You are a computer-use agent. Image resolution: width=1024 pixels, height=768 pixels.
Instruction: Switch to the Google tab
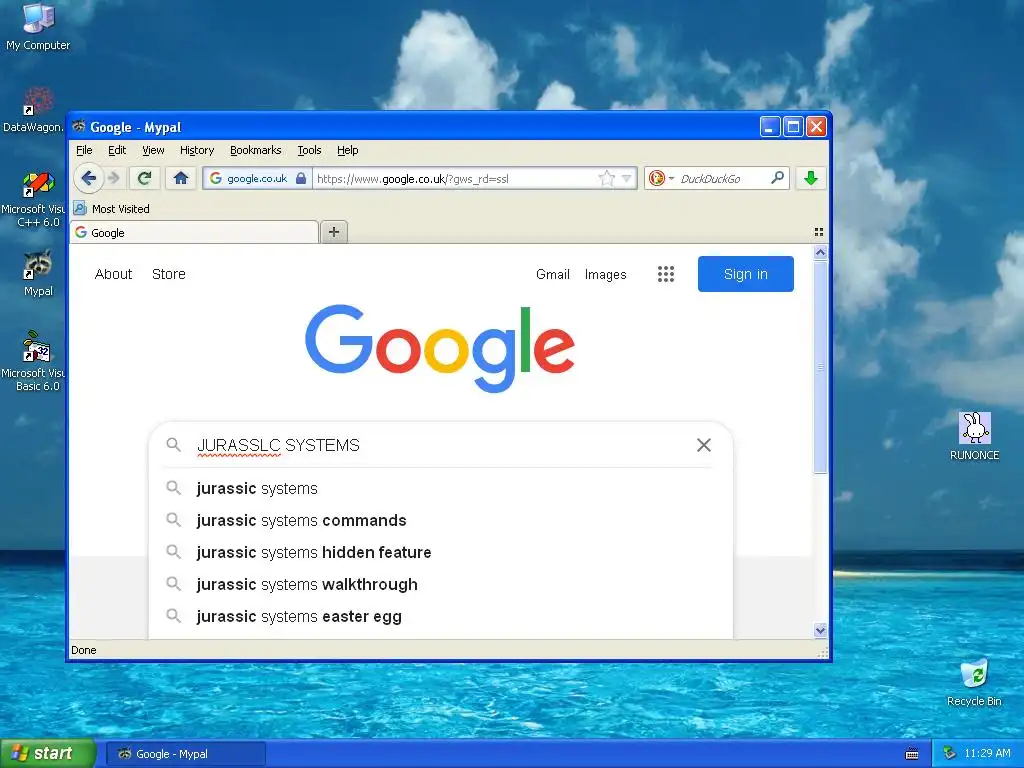194,232
